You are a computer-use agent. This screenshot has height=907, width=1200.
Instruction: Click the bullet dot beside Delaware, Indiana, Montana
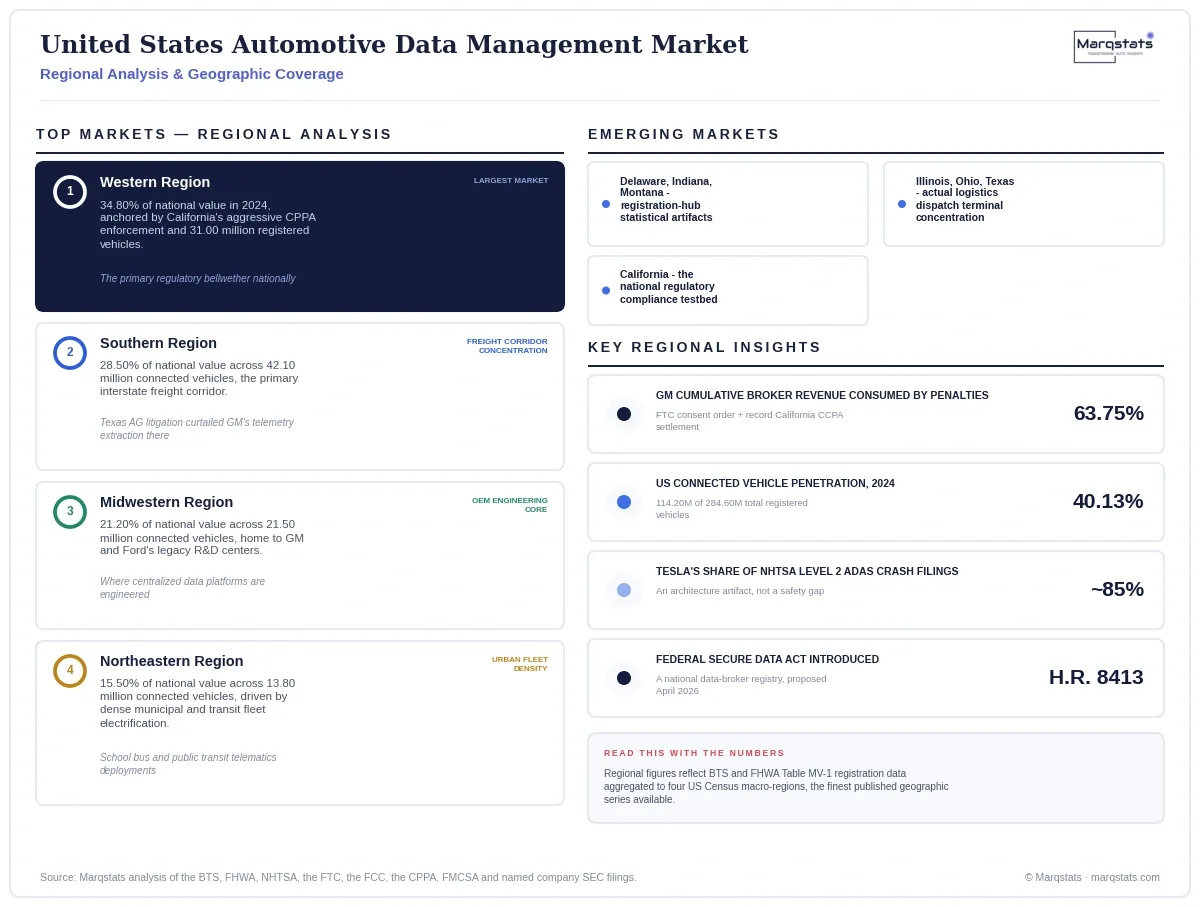click(606, 204)
